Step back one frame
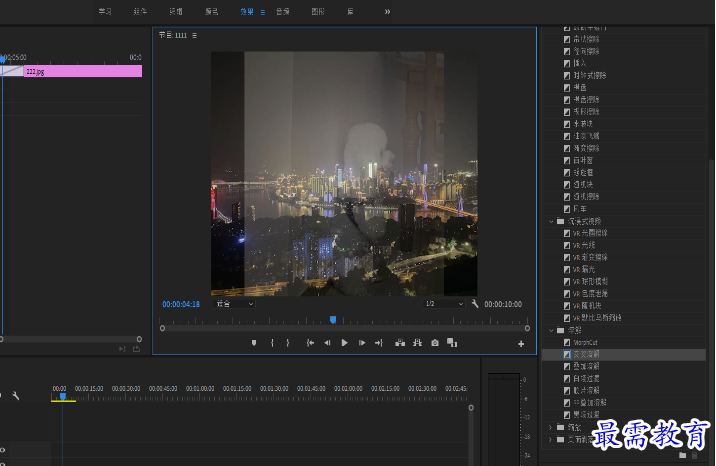 coord(327,343)
